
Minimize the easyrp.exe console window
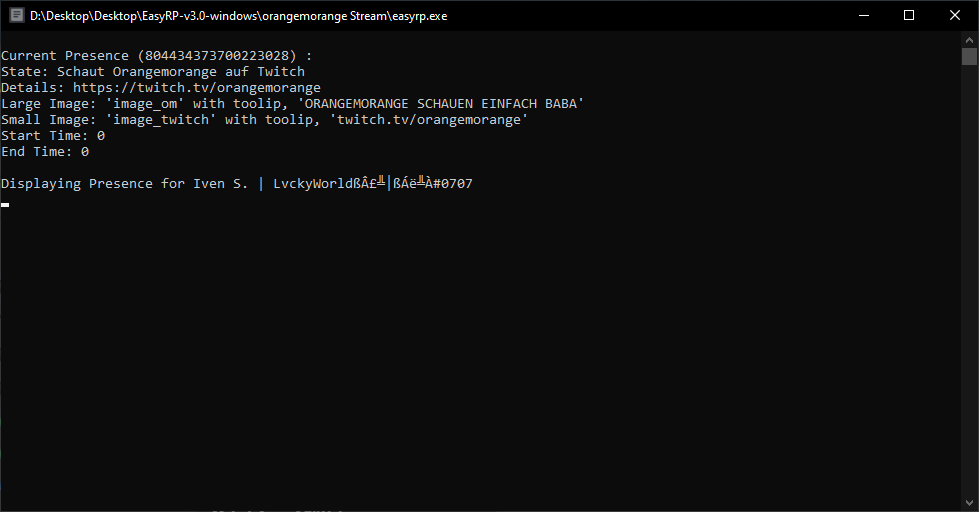[x=863, y=15]
